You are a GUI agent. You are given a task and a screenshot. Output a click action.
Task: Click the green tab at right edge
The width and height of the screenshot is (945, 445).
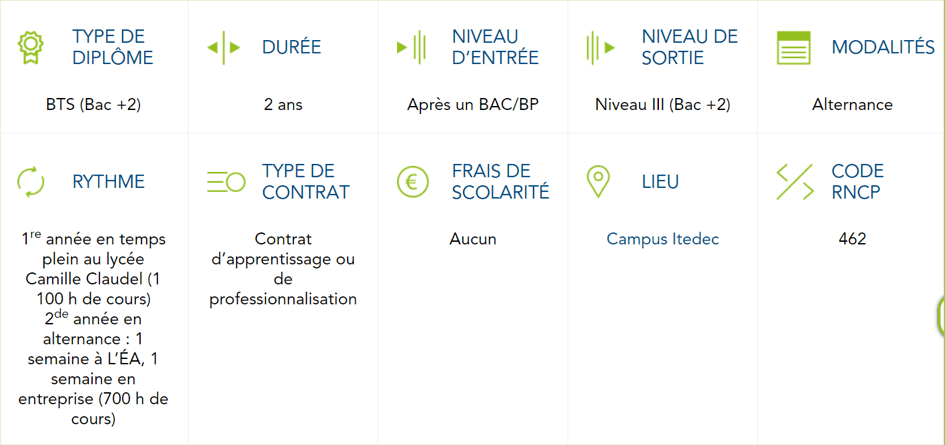[x=941, y=315]
